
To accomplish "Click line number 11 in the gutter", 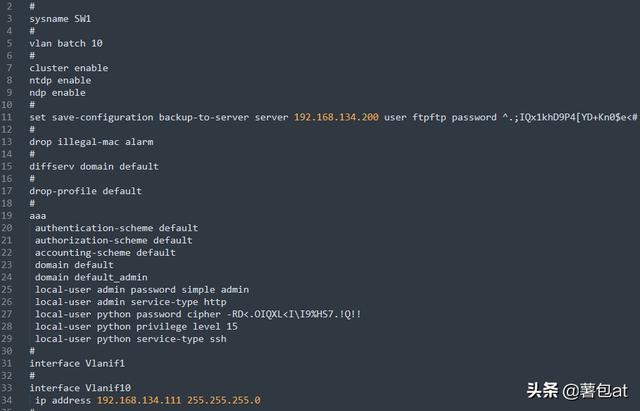I will pos(7,117).
